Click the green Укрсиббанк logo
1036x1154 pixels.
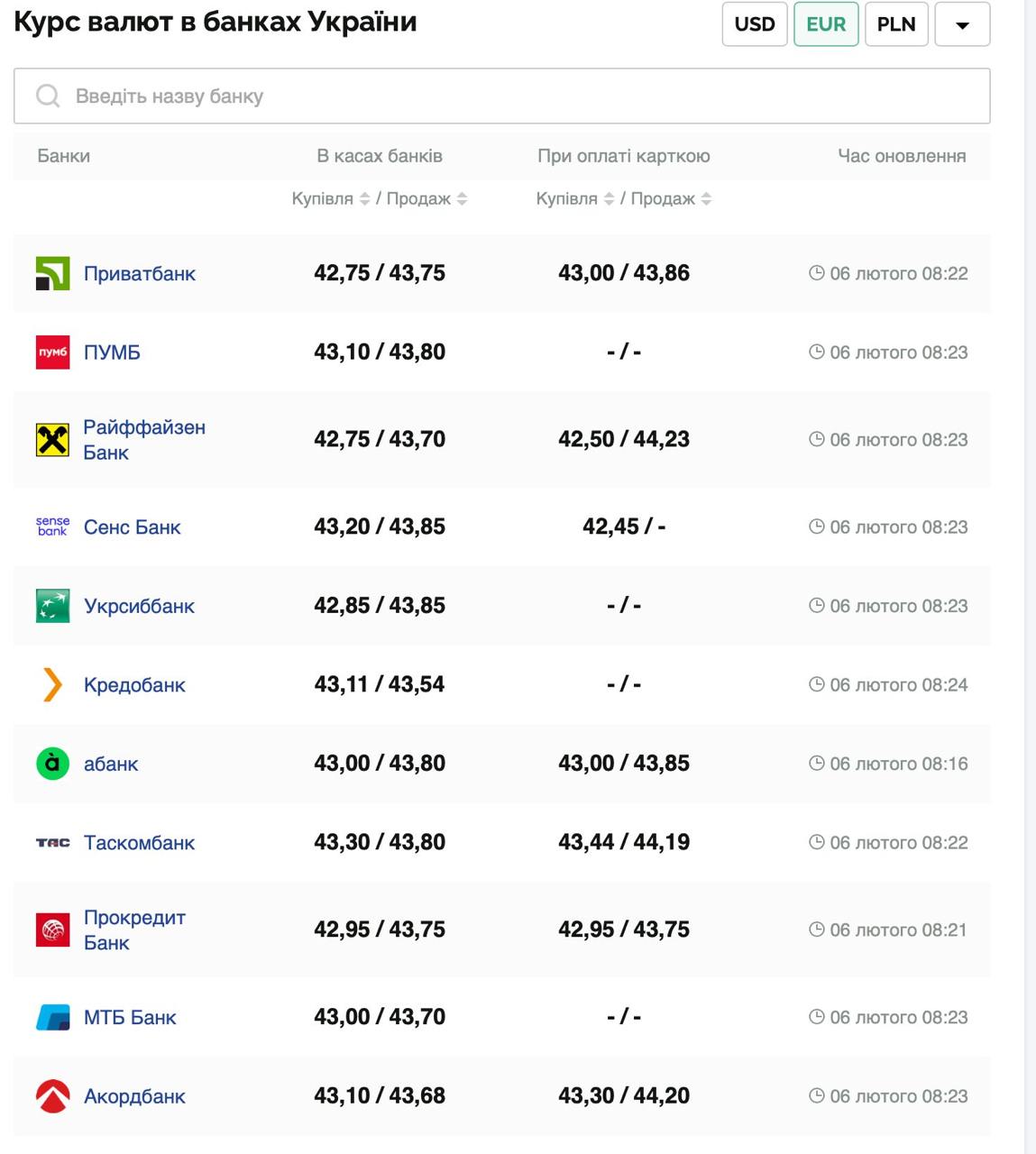[52, 606]
